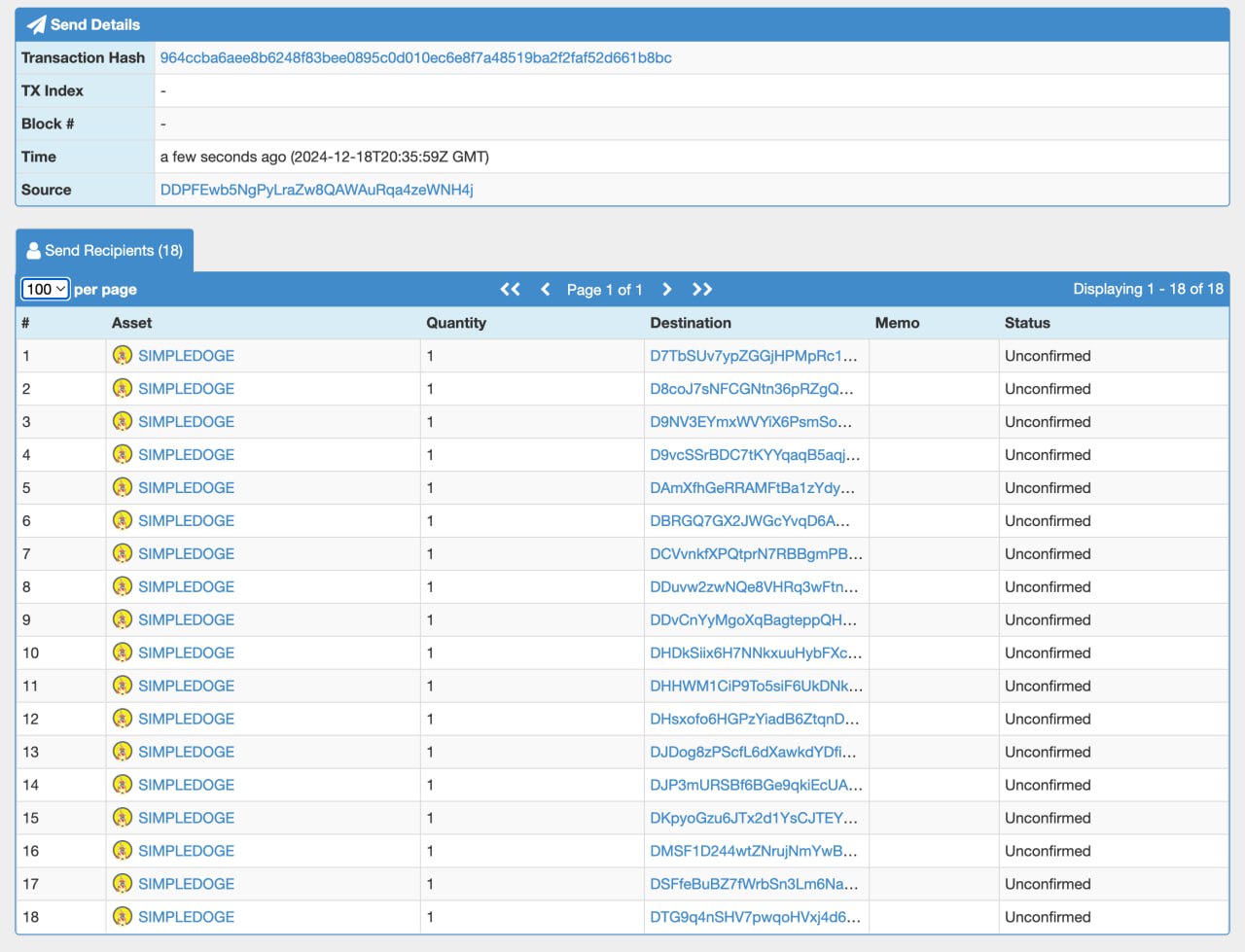Image resolution: width=1245 pixels, height=952 pixels.
Task: Open destination DHHWM1CiP9To5siF6UkDNk address
Action: pos(757,687)
